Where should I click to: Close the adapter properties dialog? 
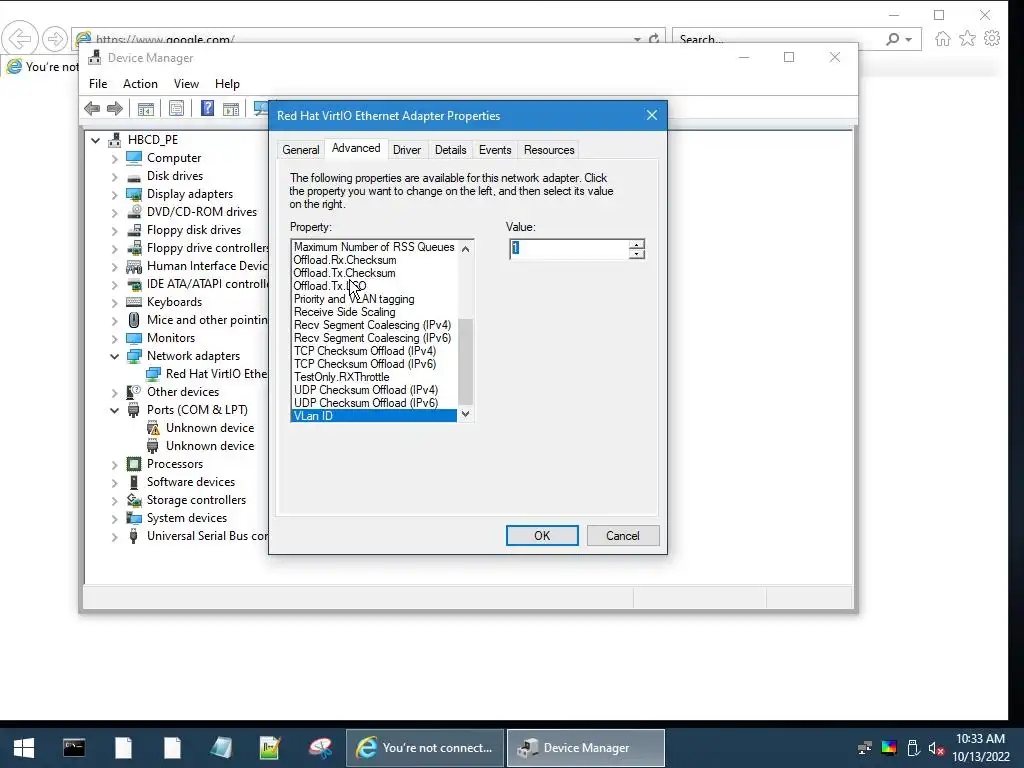[x=652, y=116]
